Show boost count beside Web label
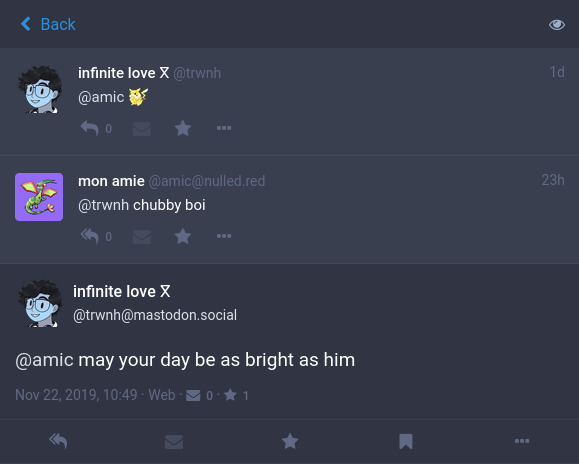579x464 pixels. point(199,395)
